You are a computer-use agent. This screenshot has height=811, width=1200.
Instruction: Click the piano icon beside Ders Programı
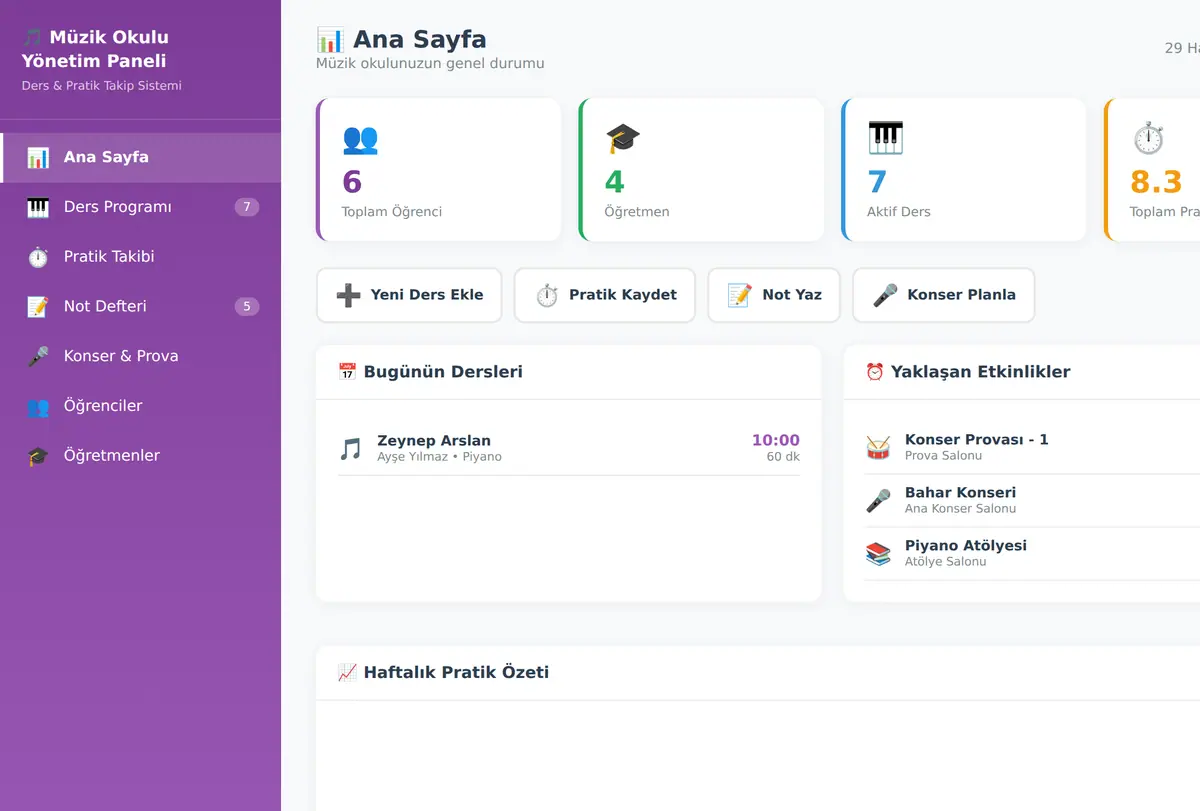(38, 207)
